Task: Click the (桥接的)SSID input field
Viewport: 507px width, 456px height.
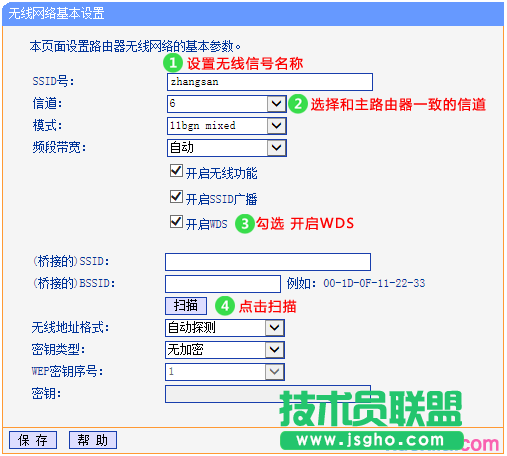Action: [x=268, y=262]
